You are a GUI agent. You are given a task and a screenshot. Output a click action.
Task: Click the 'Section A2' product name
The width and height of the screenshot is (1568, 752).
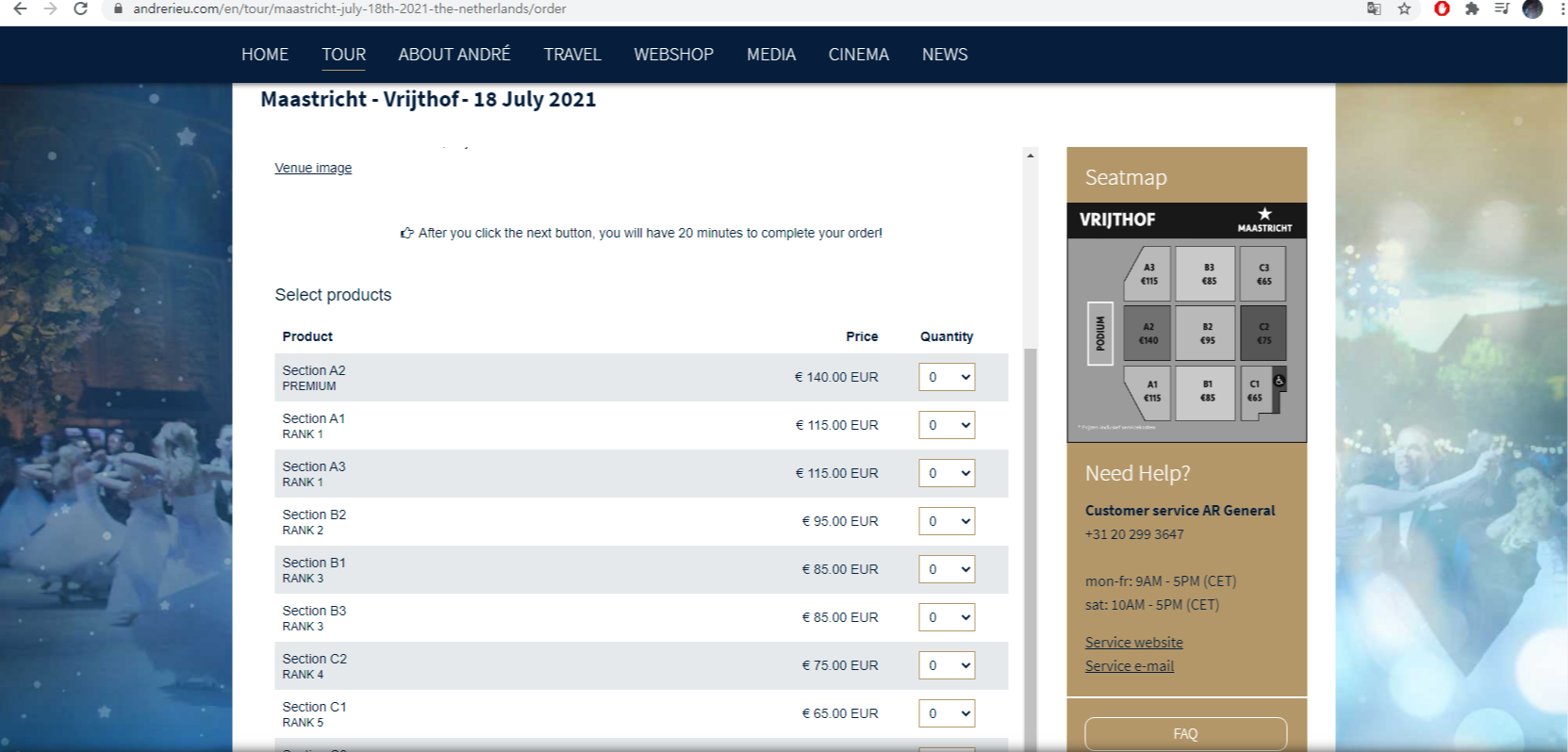(x=314, y=370)
